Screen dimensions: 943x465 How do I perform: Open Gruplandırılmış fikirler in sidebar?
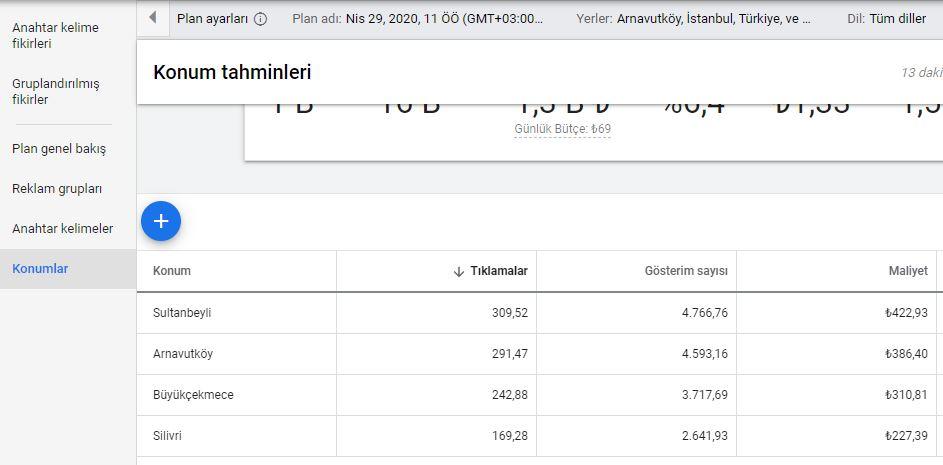(55, 91)
